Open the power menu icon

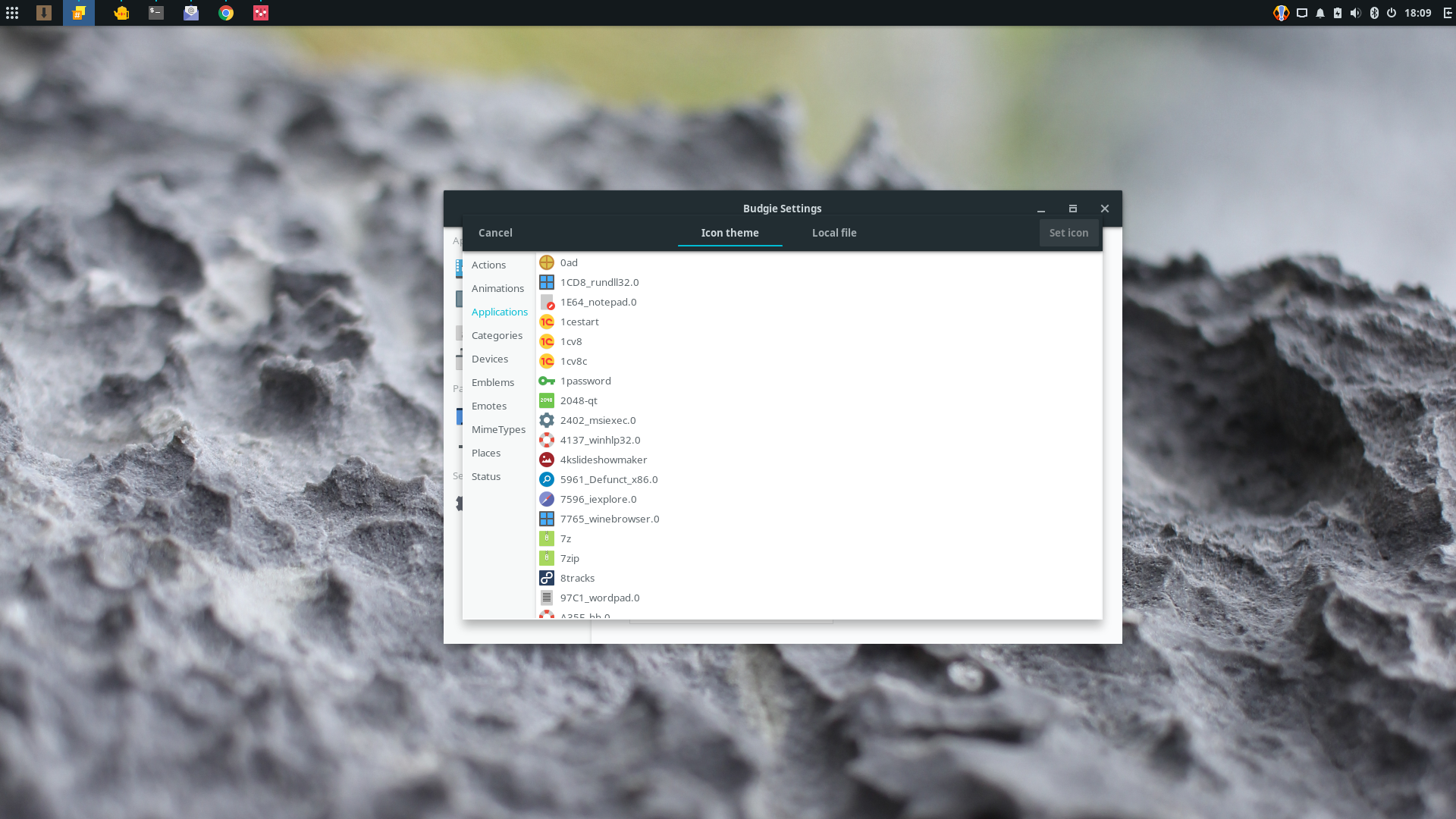pyautogui.click(x=1392, y=13)
